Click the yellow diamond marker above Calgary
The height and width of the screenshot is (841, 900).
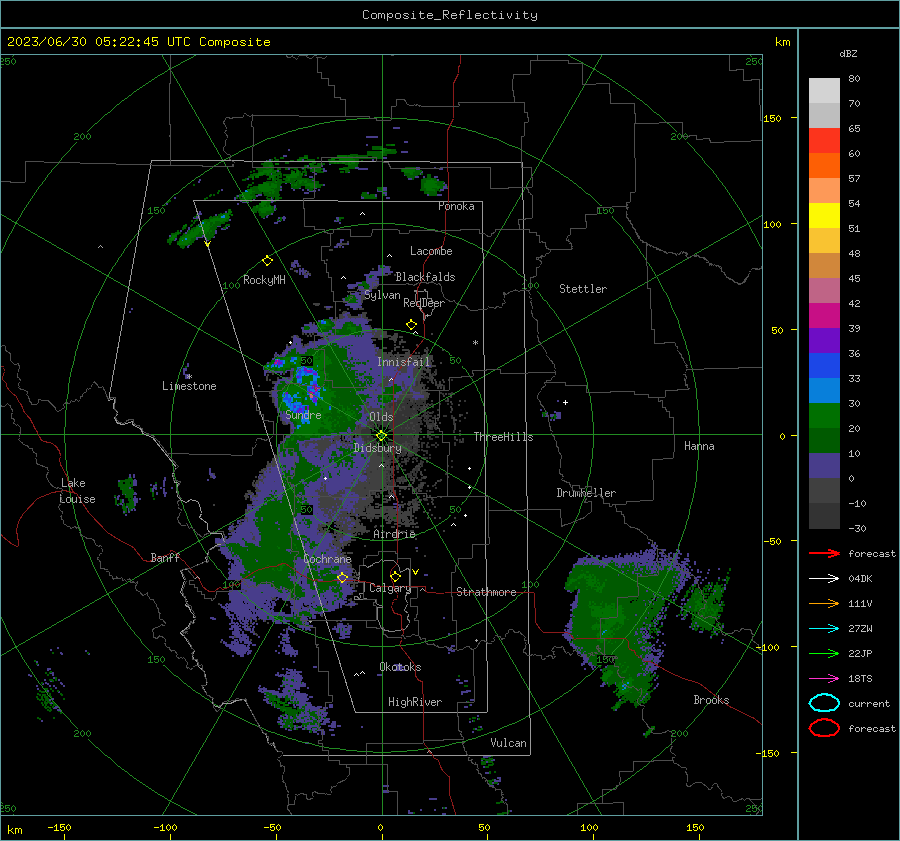pos(395,576)
